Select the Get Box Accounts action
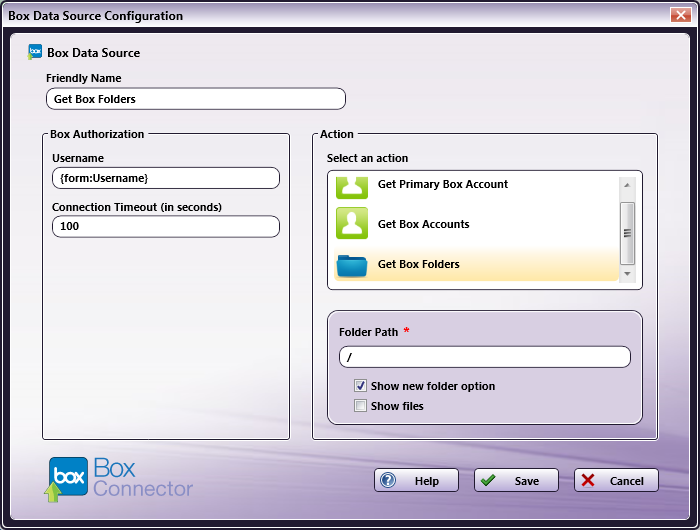The image size is (700, 530). click(476, 224)
